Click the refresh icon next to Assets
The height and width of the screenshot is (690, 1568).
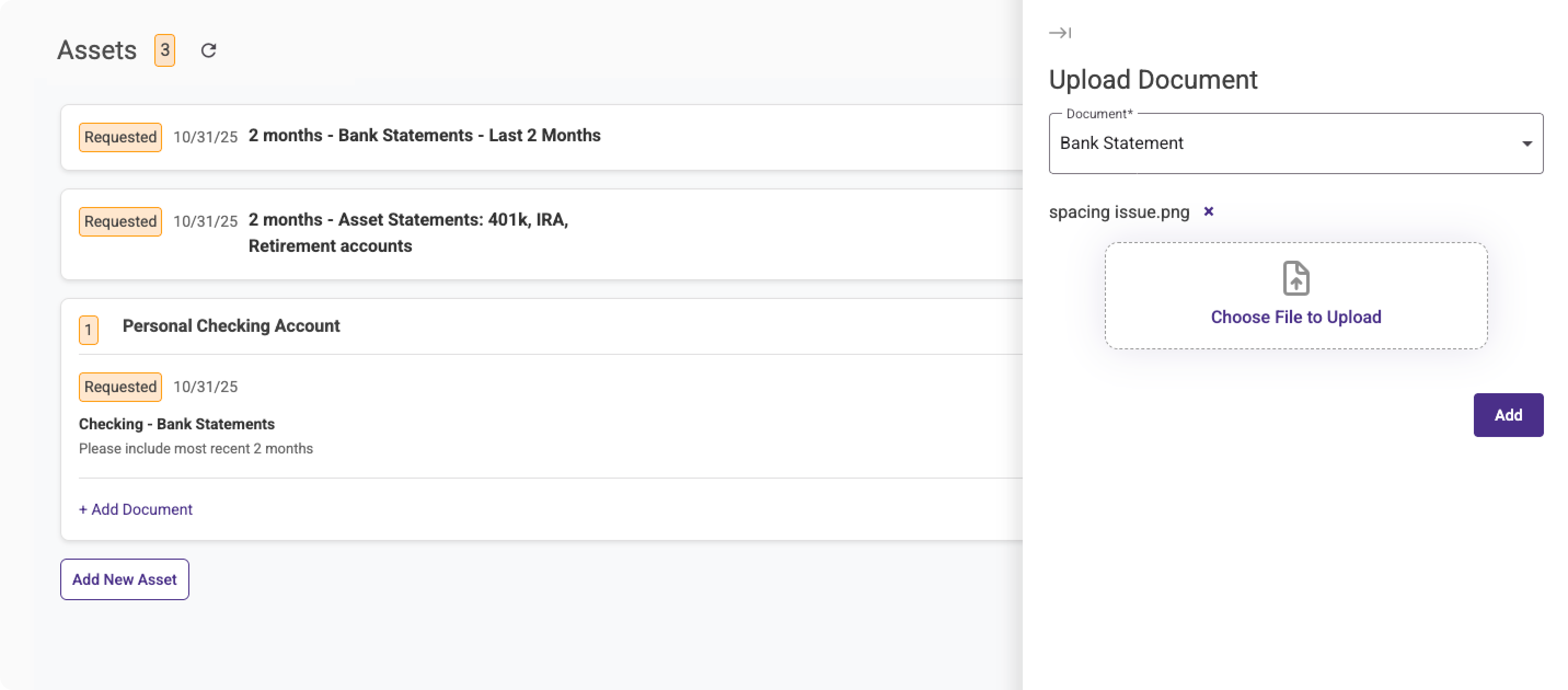pos(208,50)
